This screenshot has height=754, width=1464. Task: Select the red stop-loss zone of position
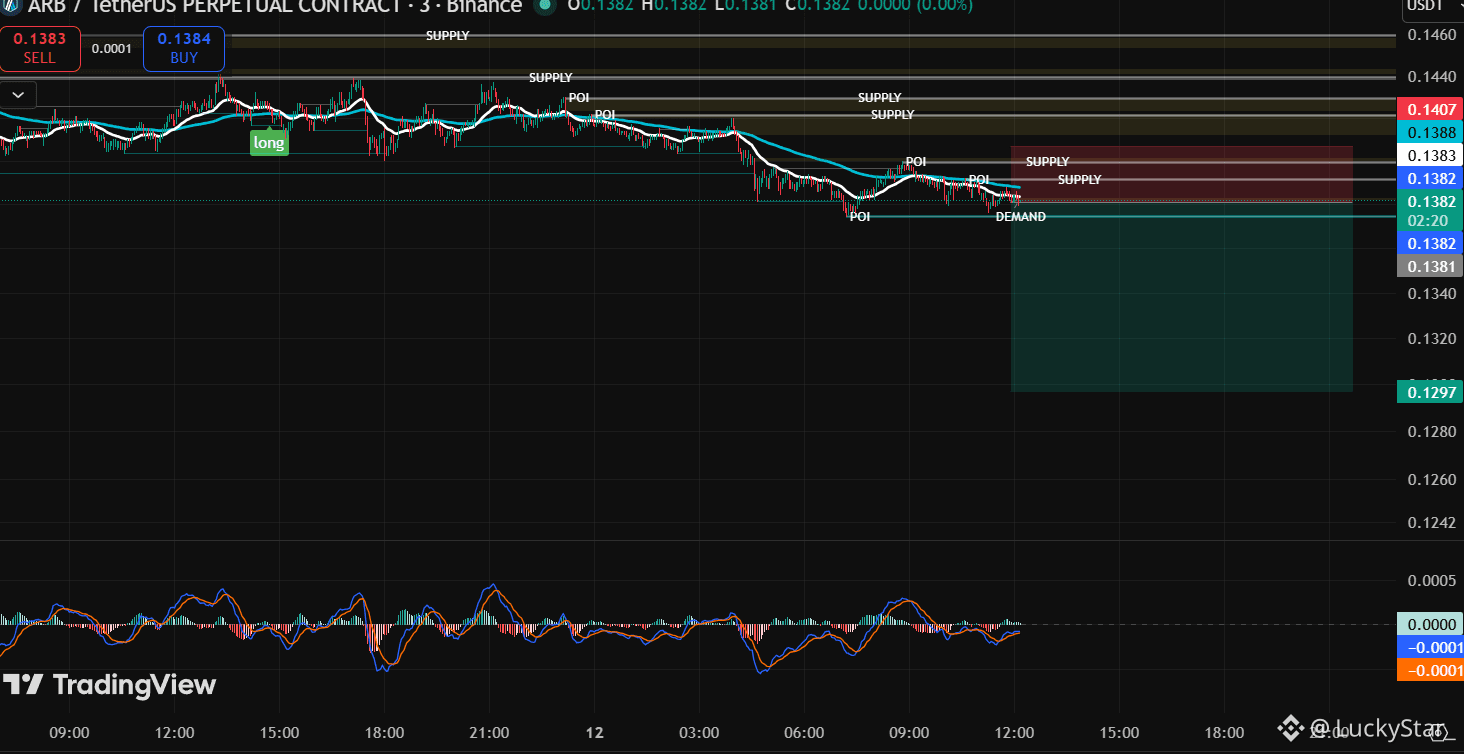coord(1182,174)
